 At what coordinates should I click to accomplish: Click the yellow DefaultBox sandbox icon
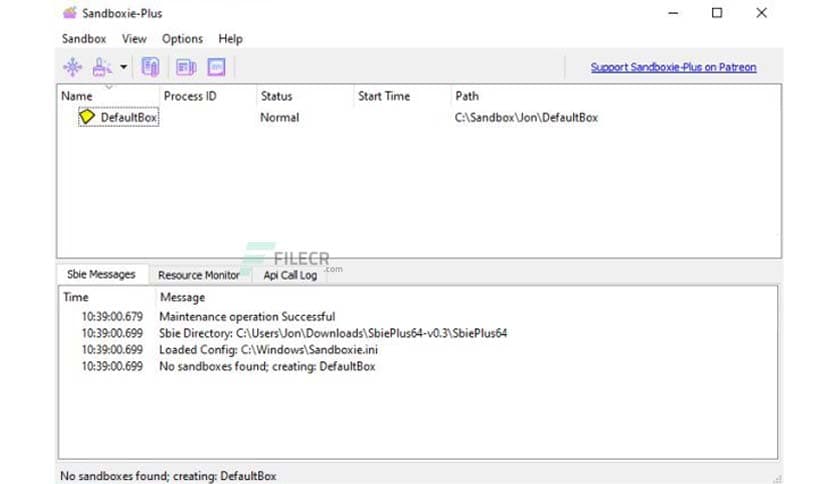pyautogui.click(x=87, y=117)
